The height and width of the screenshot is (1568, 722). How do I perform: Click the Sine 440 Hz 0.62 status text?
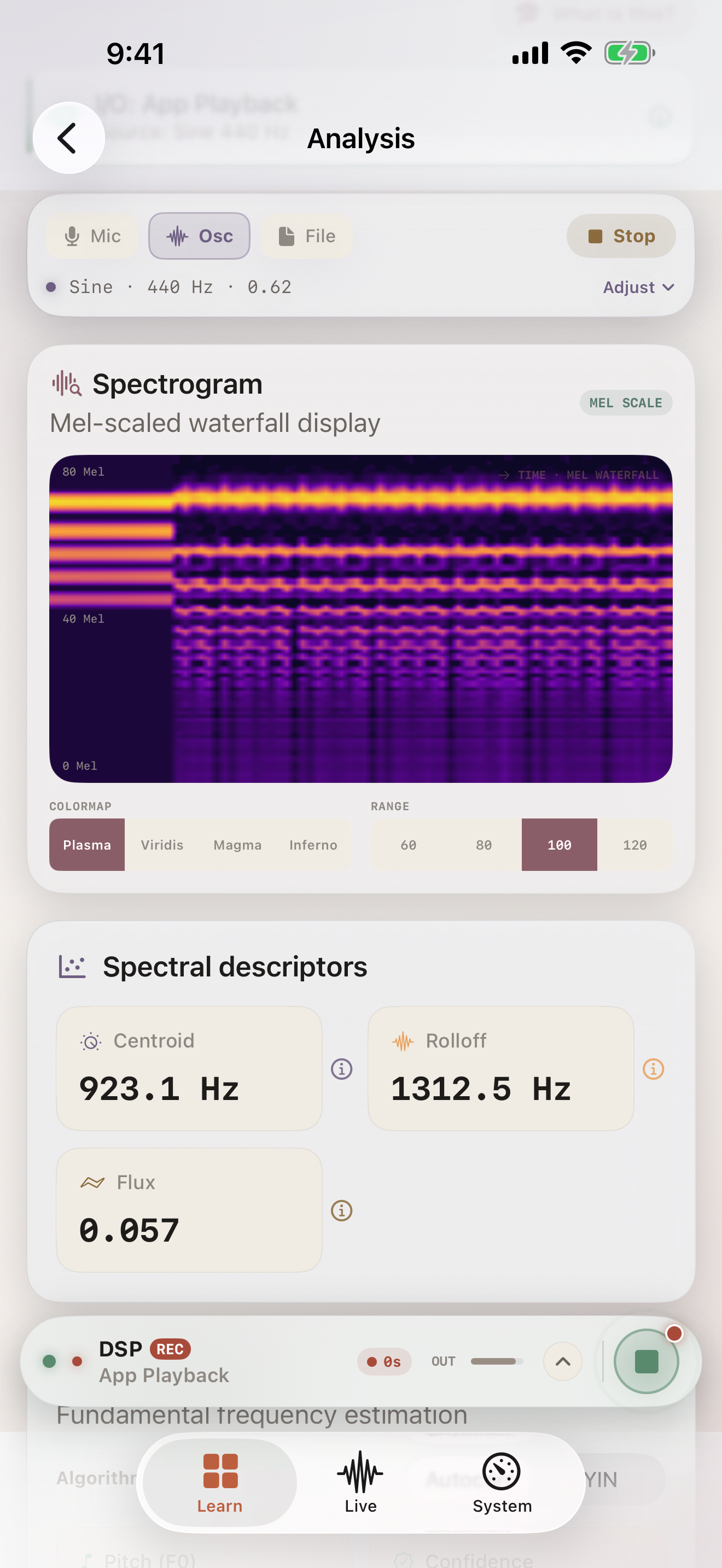[x=180, y=288]
